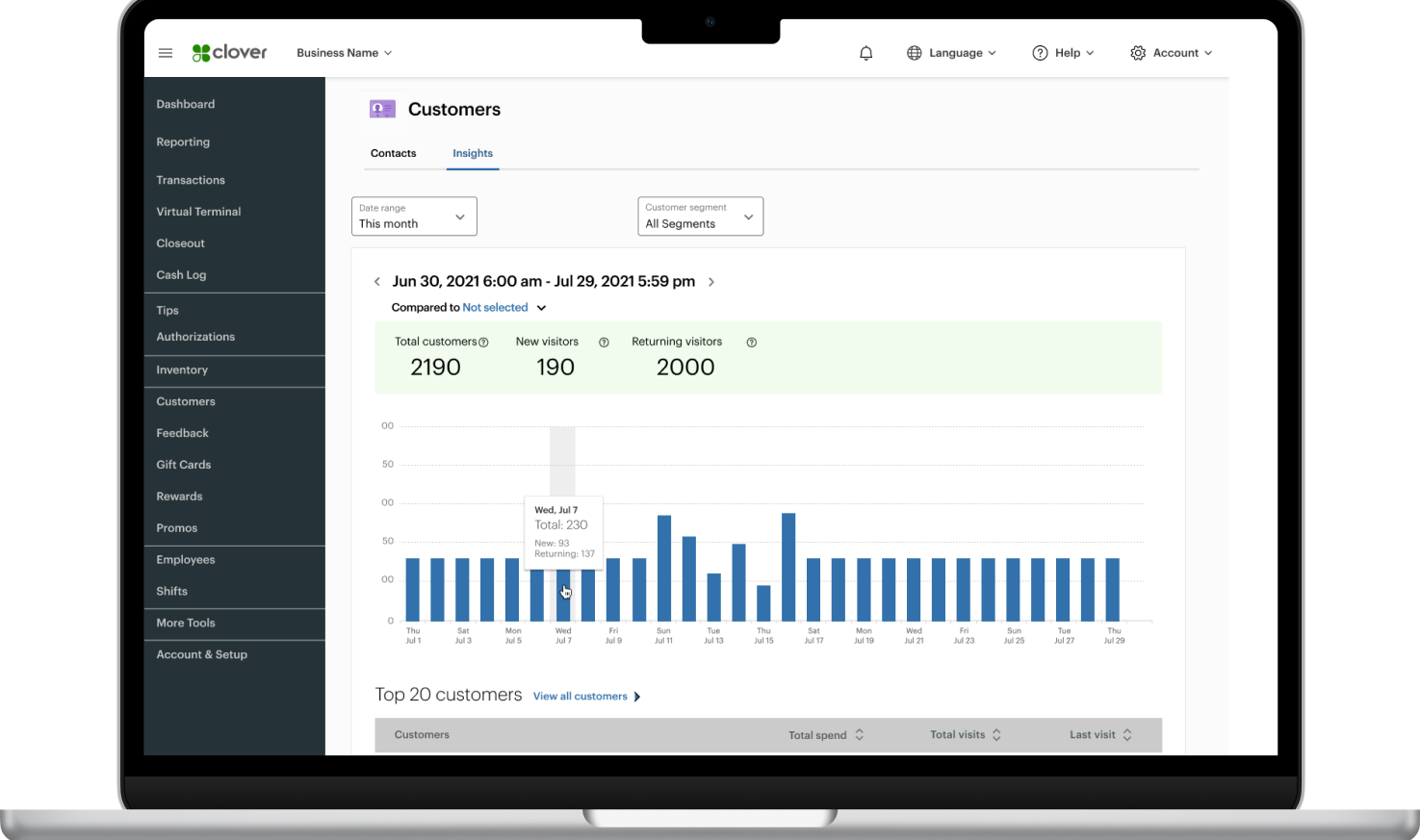Open the Date range dropdown
Screen dimensions: 1420x840
tap(414, 216)
